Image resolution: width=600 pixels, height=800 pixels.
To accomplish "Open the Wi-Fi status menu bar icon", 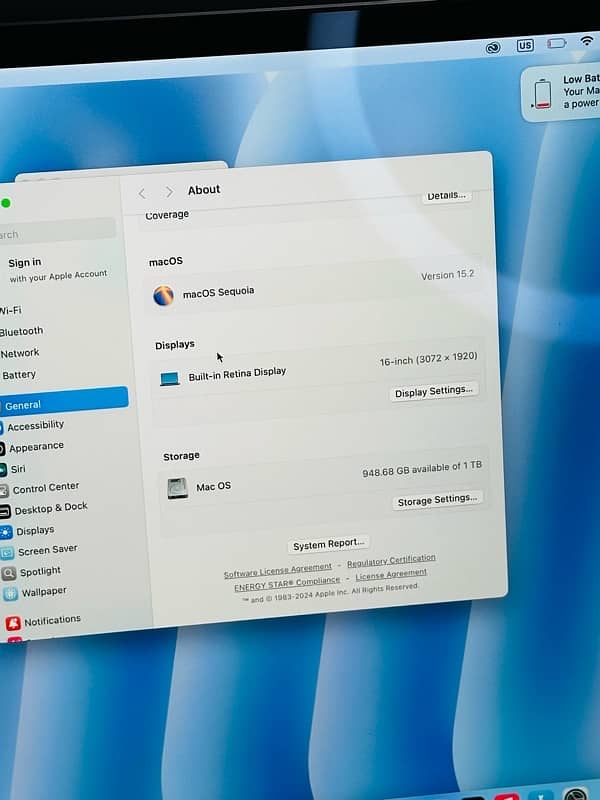I will [587, 42].
